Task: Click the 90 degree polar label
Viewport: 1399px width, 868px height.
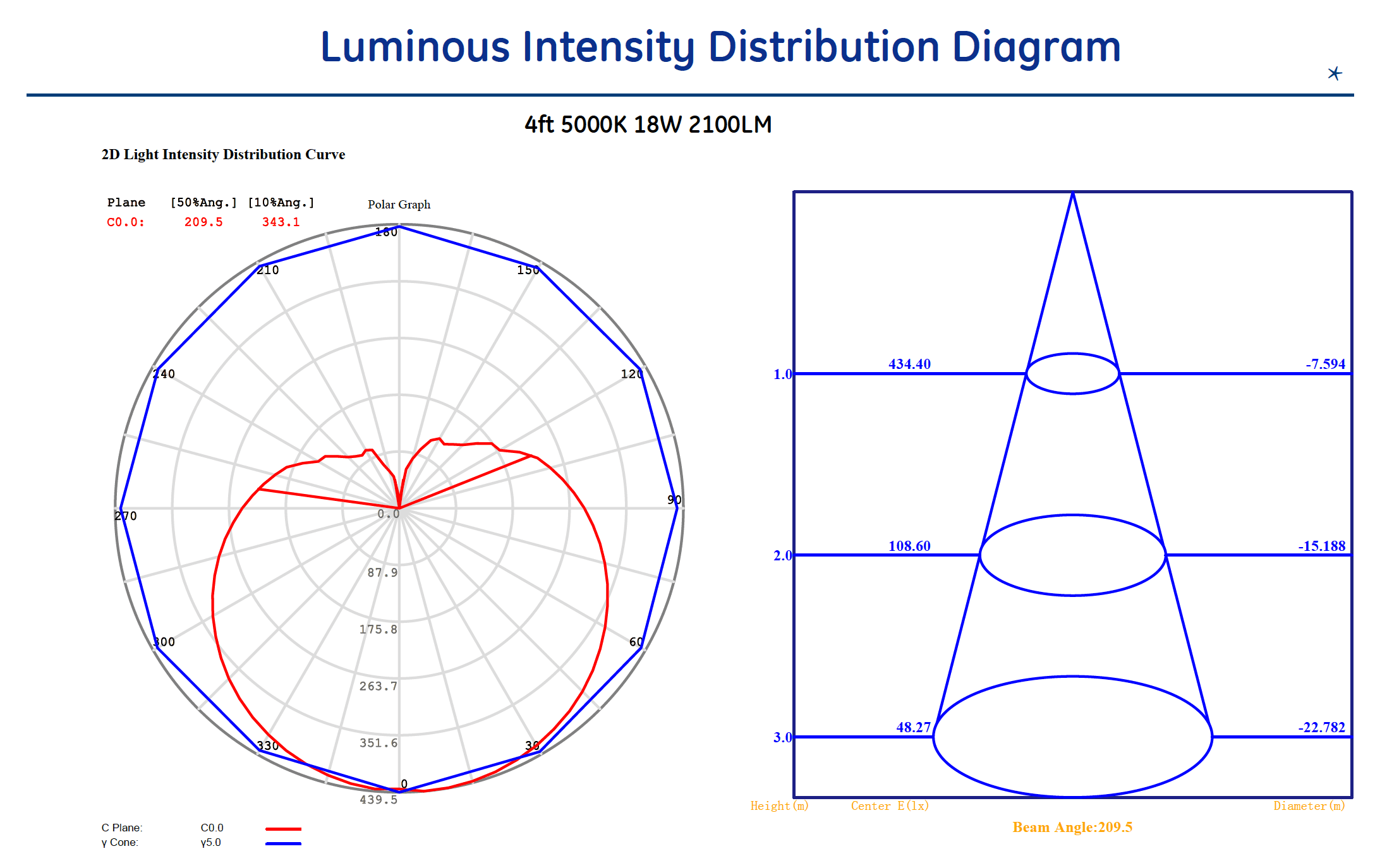Action: [x=674, y=500]
